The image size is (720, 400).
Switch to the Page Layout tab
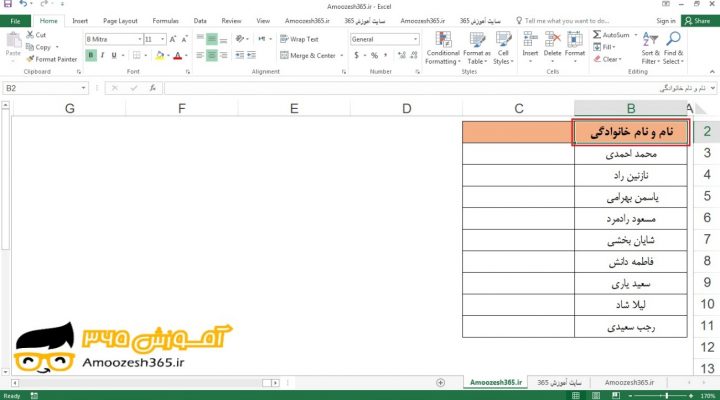tap(120, 21)
